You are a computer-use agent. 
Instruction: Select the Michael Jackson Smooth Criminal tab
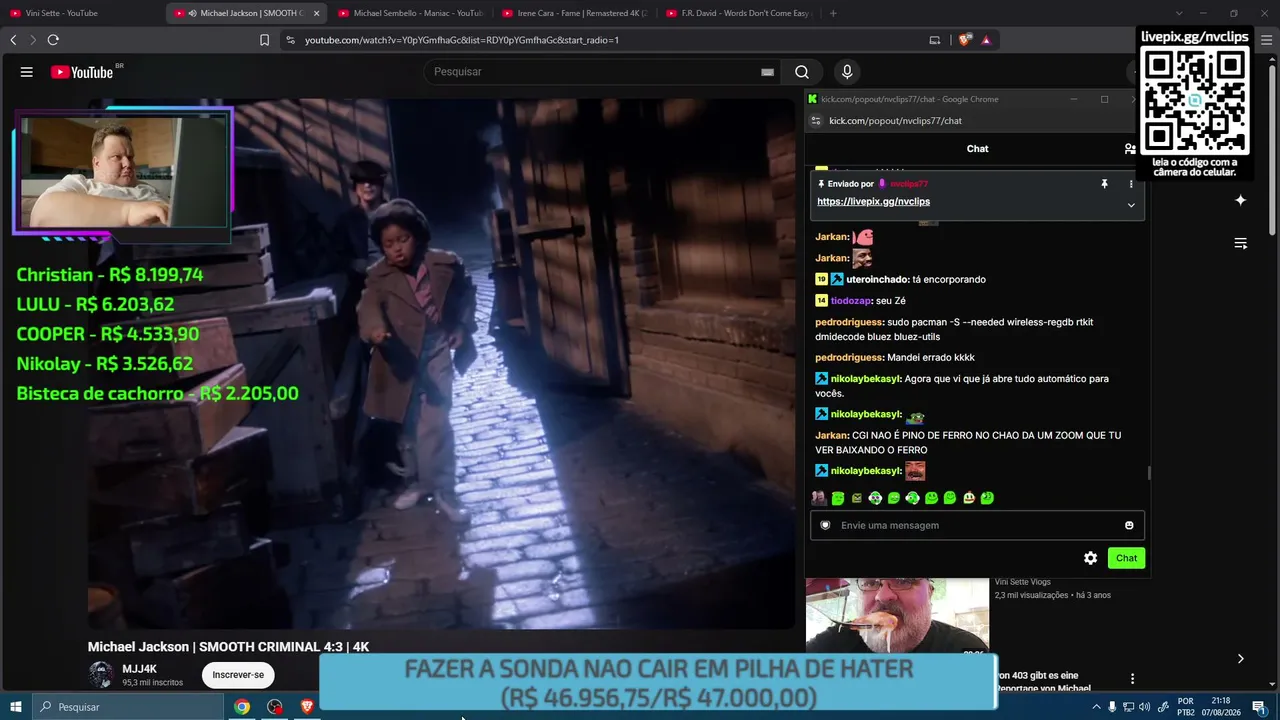[246, 13]
